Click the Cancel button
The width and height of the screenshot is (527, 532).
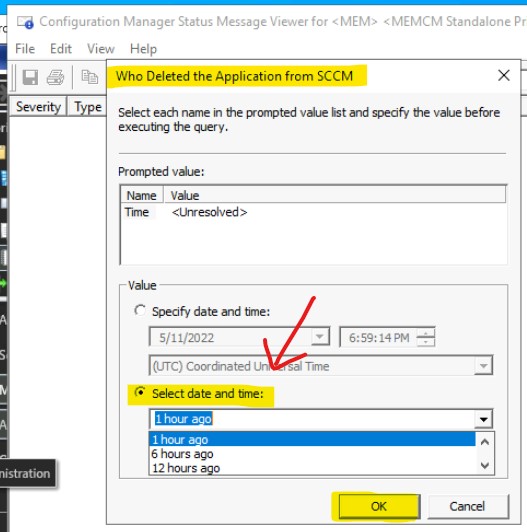(468, 506)
